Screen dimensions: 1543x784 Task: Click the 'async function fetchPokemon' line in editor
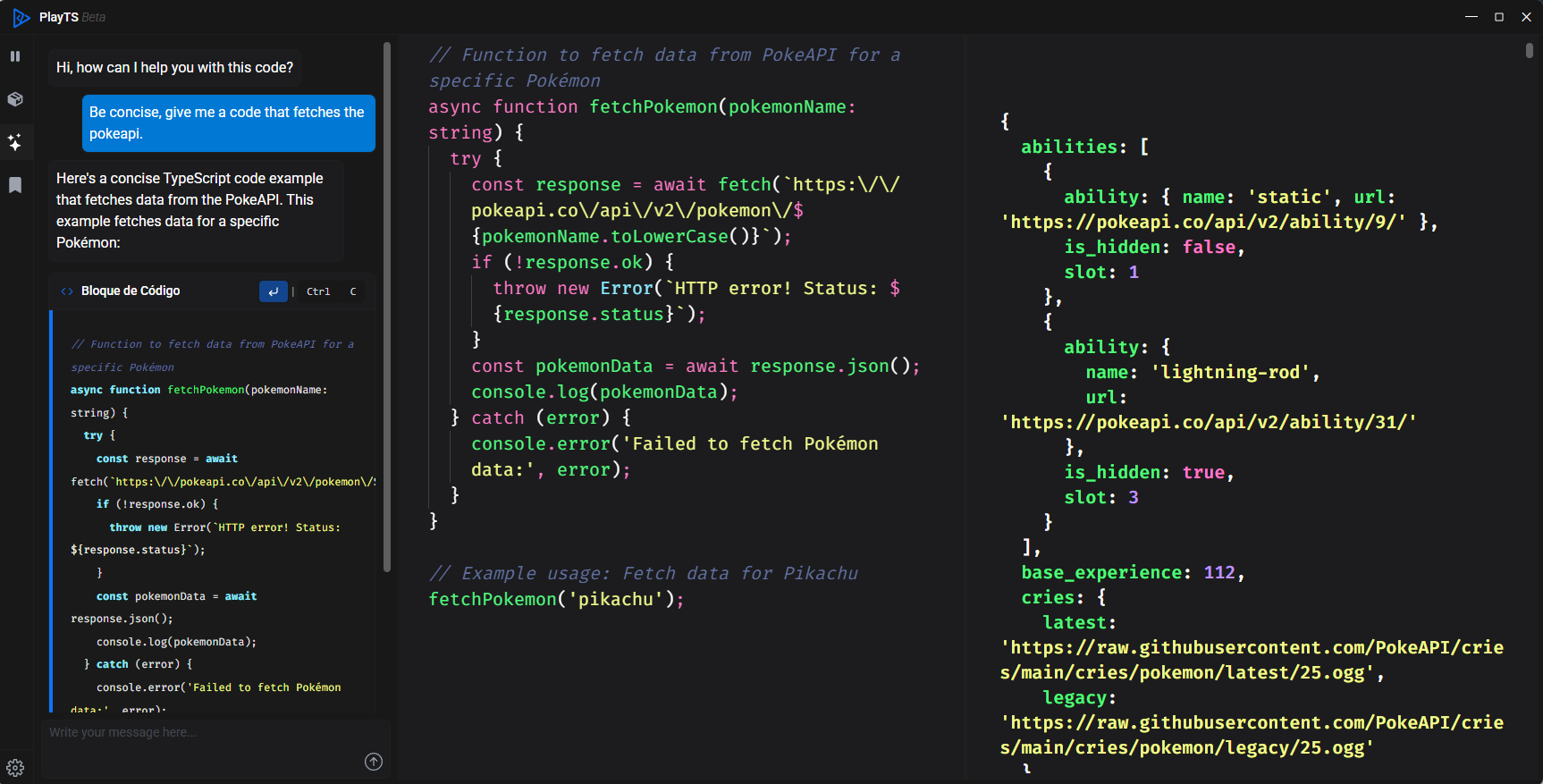pos(641,107)
